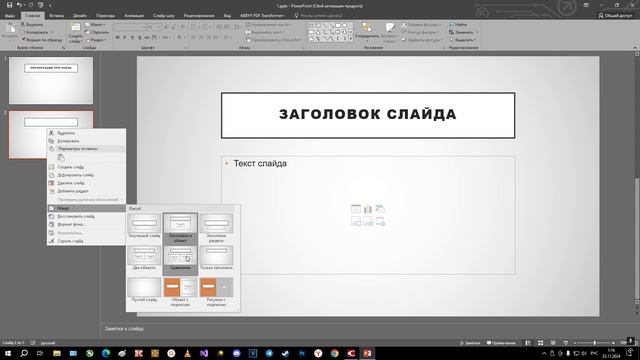Open the Windows Start menu
Screen dimensions: 640x360
tap(8, 353)
